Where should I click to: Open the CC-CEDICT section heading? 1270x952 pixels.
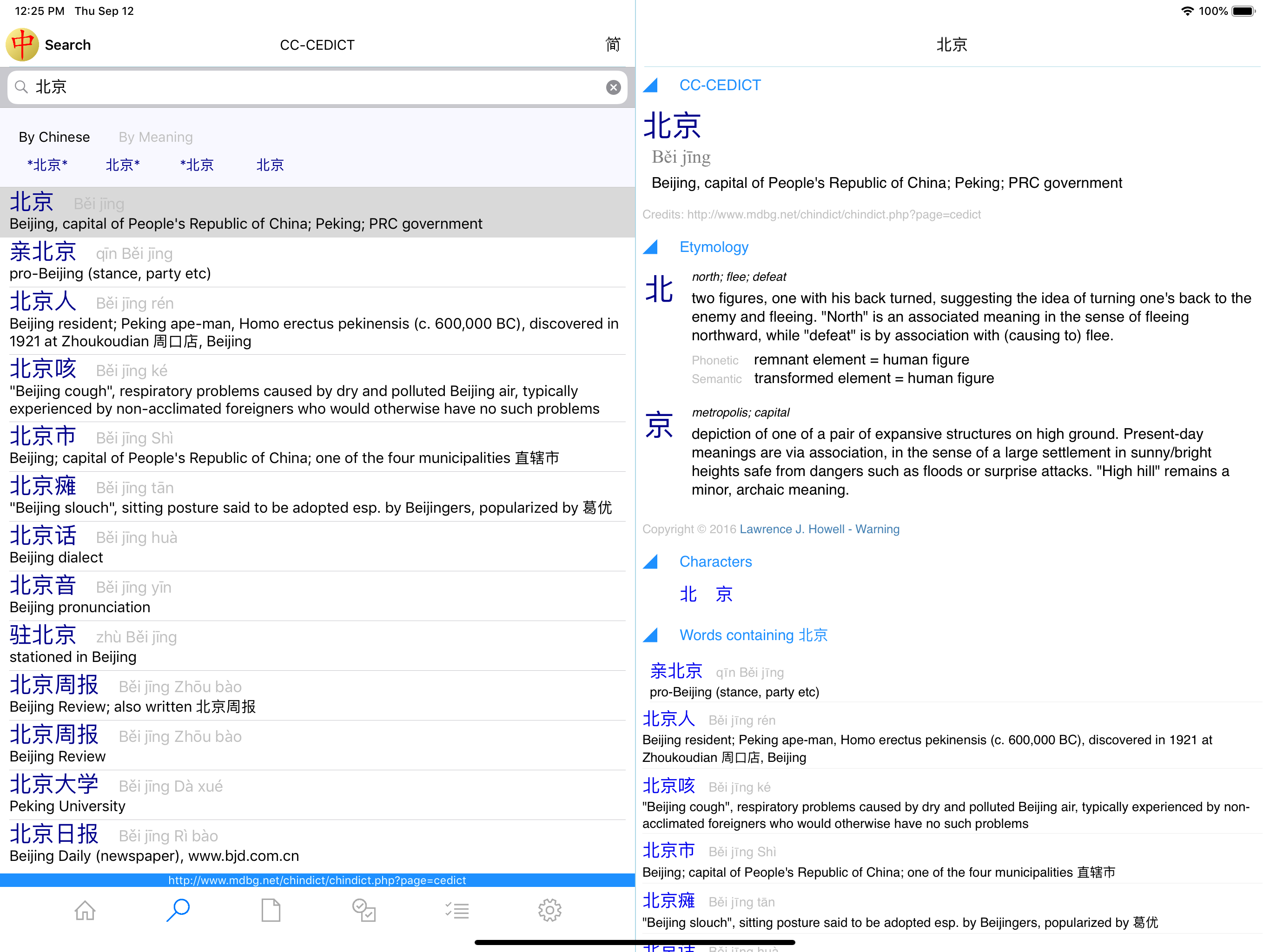point(720,86)
